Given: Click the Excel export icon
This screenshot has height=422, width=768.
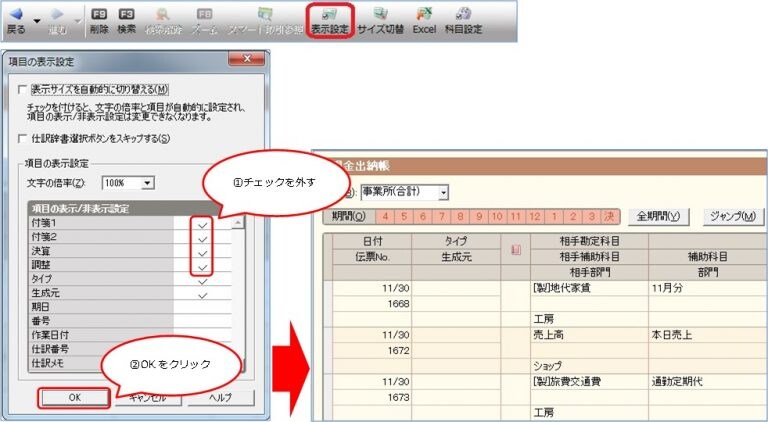Looking at the screenshot, I should pyautogui.click(x=425, y=15).
